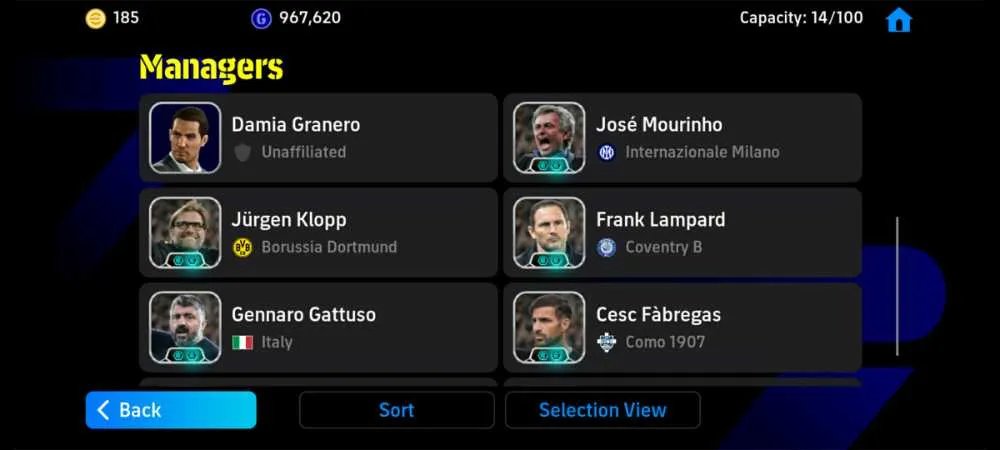1000x450 pixels.
Task: Click the Como 1907 club crest
Action: pyautogui.click(x=607, y=342)
